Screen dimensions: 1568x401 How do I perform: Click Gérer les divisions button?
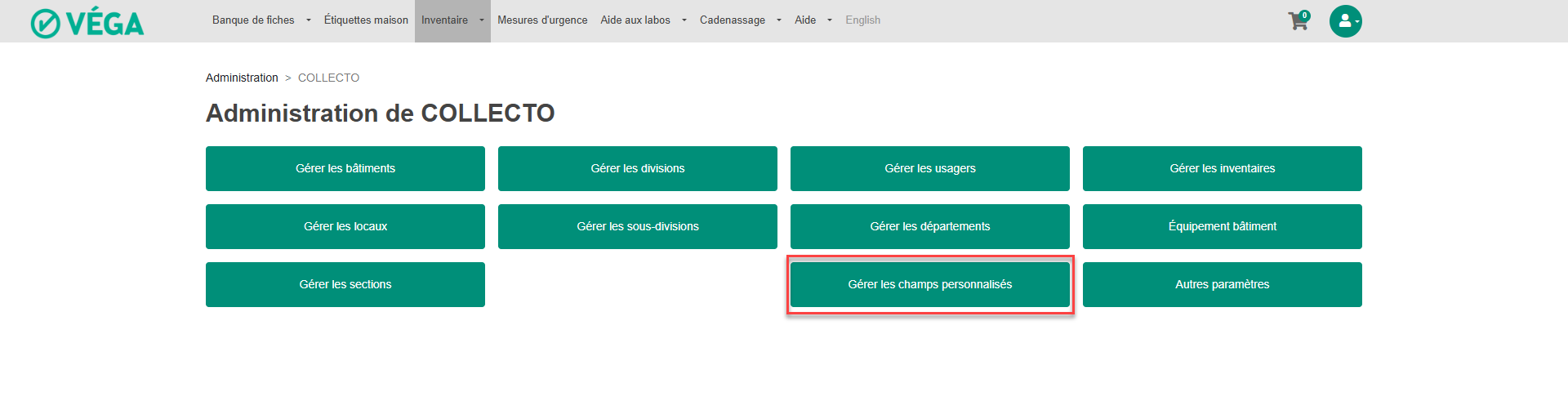pyautogui.click(x=638, y=168)
